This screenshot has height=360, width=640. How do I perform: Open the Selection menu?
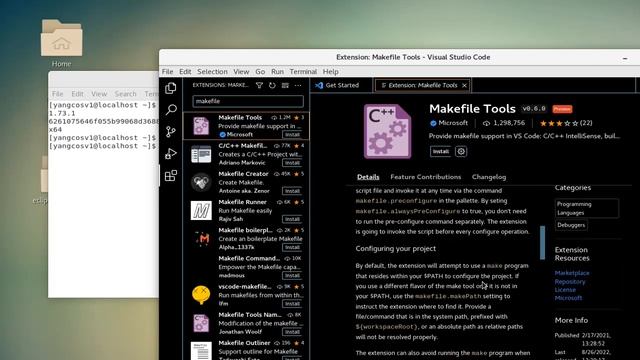(x=212, y=71)
